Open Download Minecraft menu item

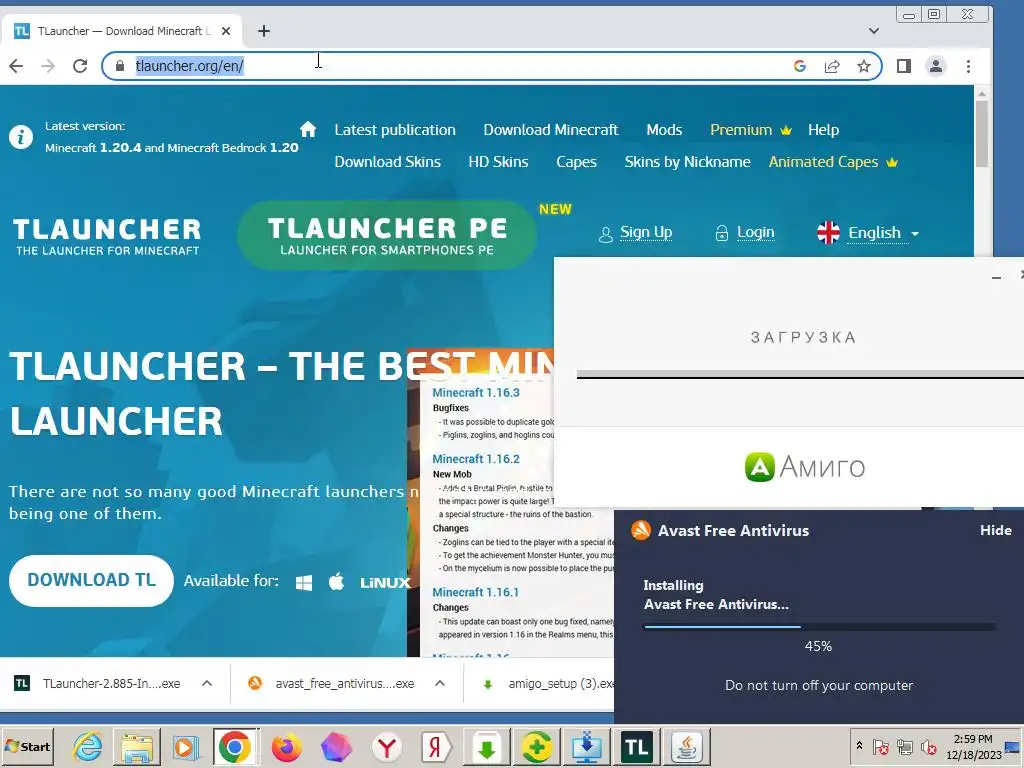click(x=551, y=130)
